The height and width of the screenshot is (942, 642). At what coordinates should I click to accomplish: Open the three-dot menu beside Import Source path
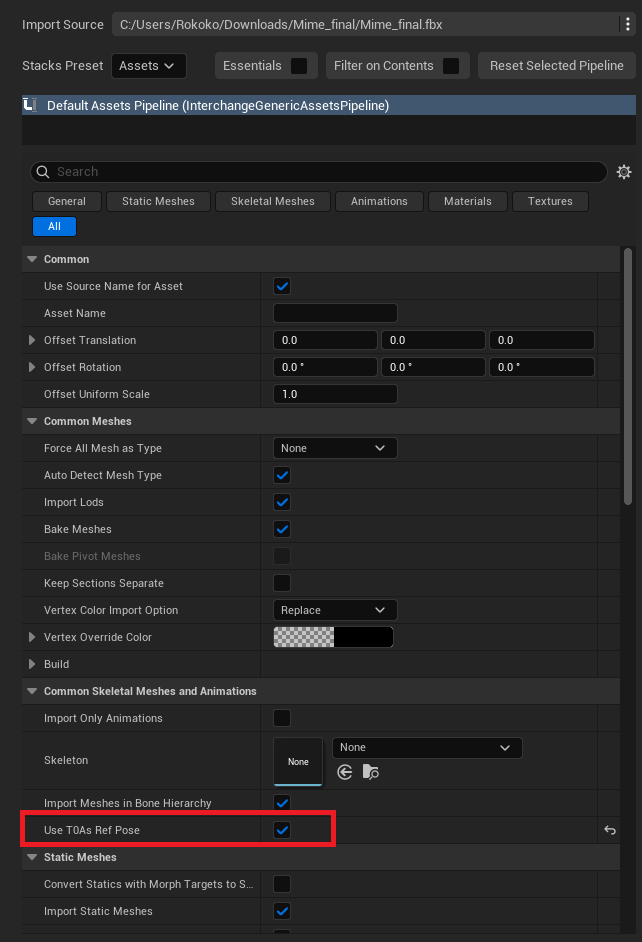pyautogui.click(x=628, y=24)
